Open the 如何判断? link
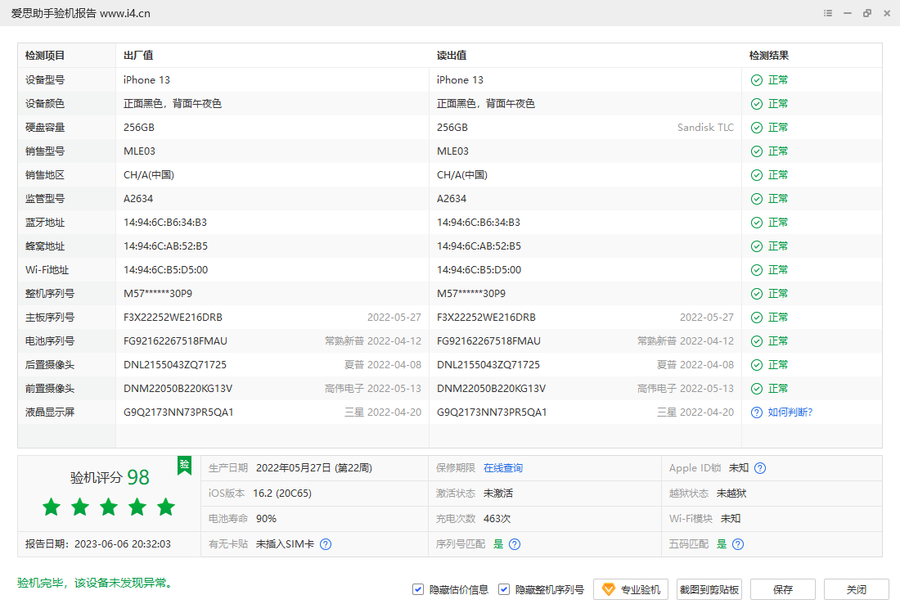The image size is (900, 613). point(790,412)
